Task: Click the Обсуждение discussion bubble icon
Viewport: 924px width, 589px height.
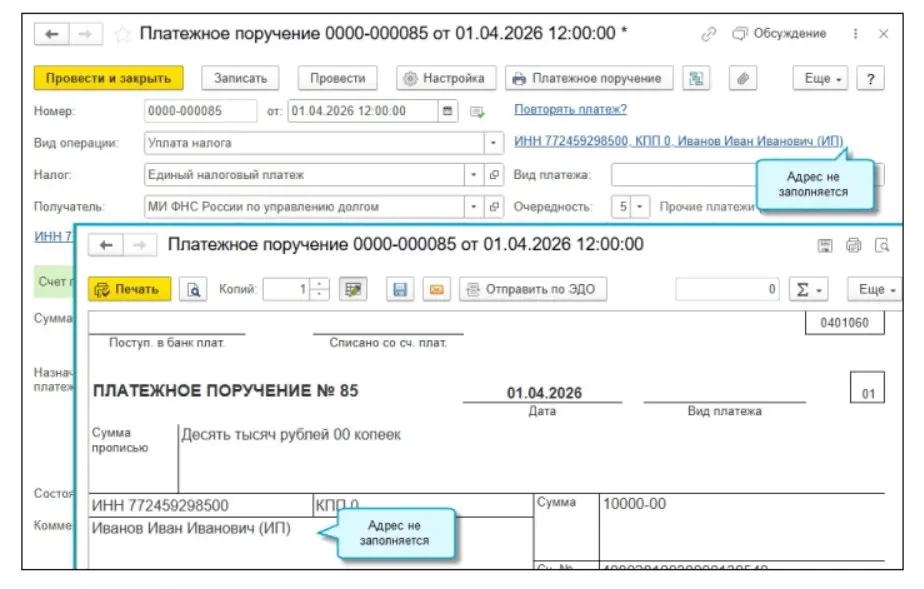Action: 741,33
